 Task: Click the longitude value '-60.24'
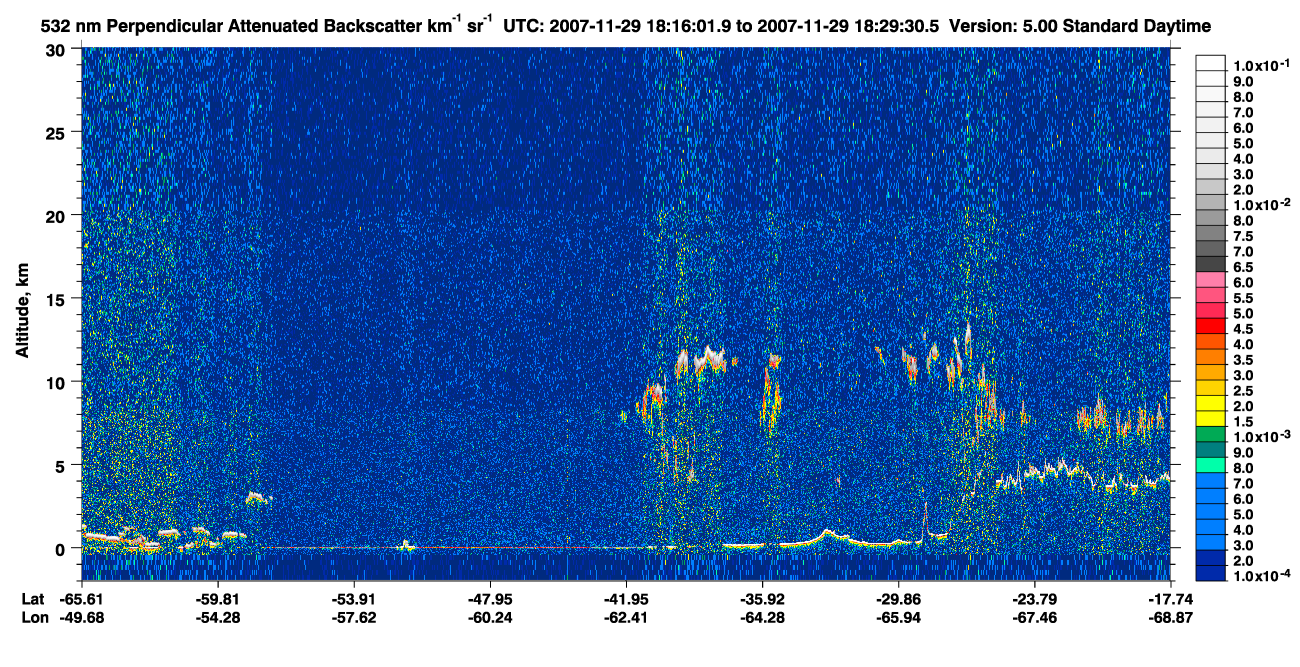click(x=490, y=617)
